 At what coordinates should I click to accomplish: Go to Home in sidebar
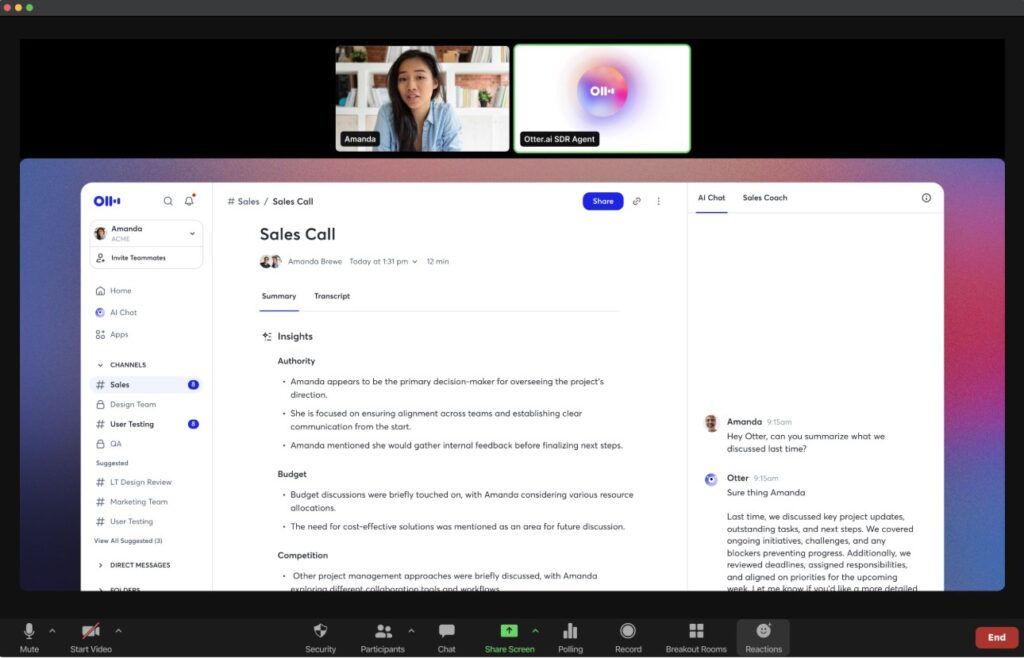pos(114,290)
